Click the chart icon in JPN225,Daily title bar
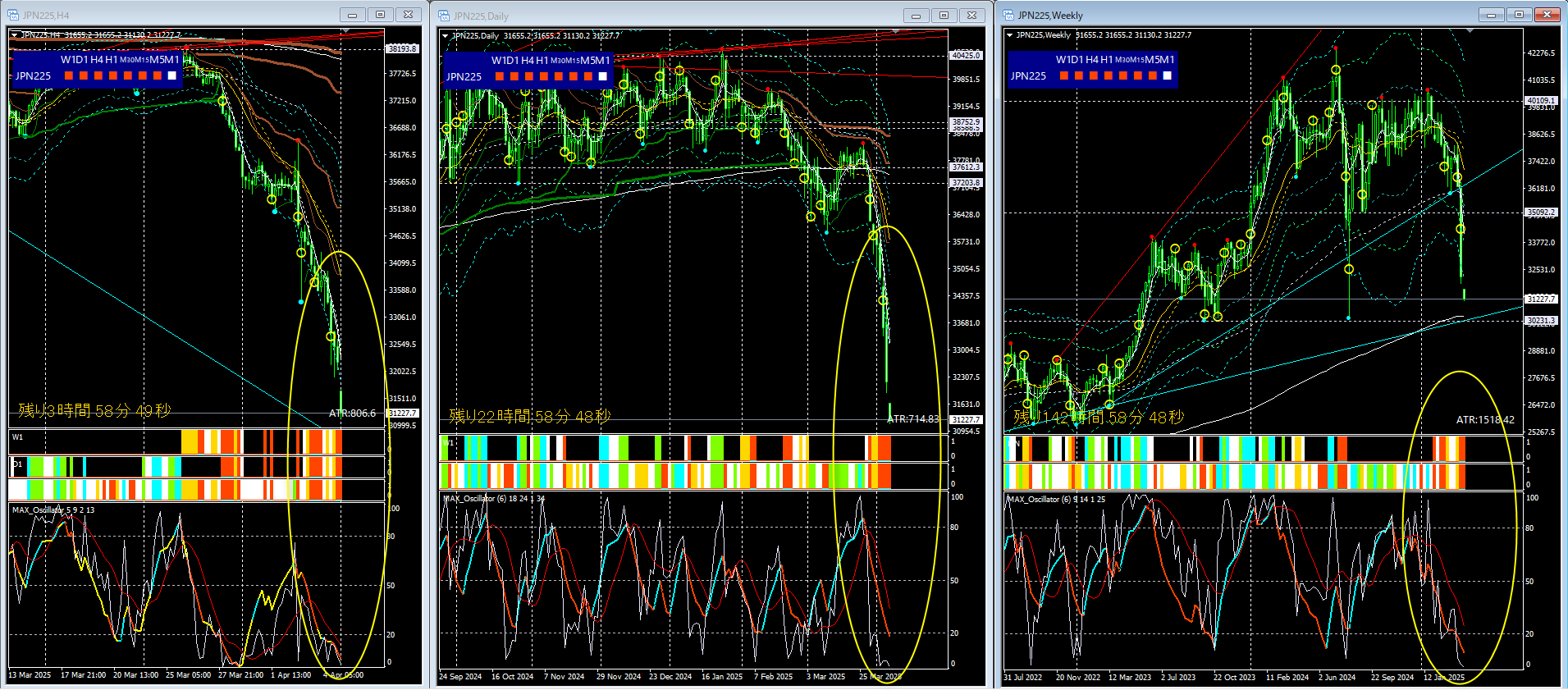Screen dimensions: 1568x690 [x=444, y=16]
